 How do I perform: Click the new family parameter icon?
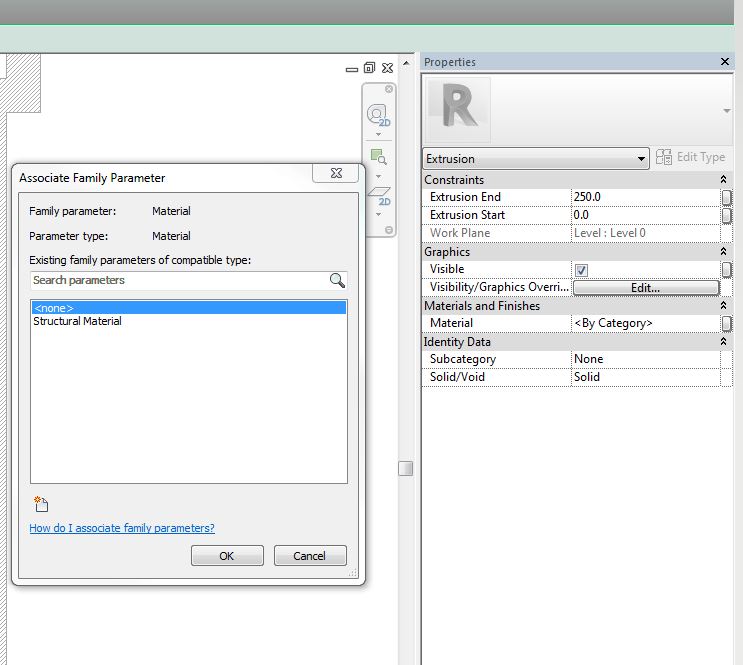(x=41, y=504)
